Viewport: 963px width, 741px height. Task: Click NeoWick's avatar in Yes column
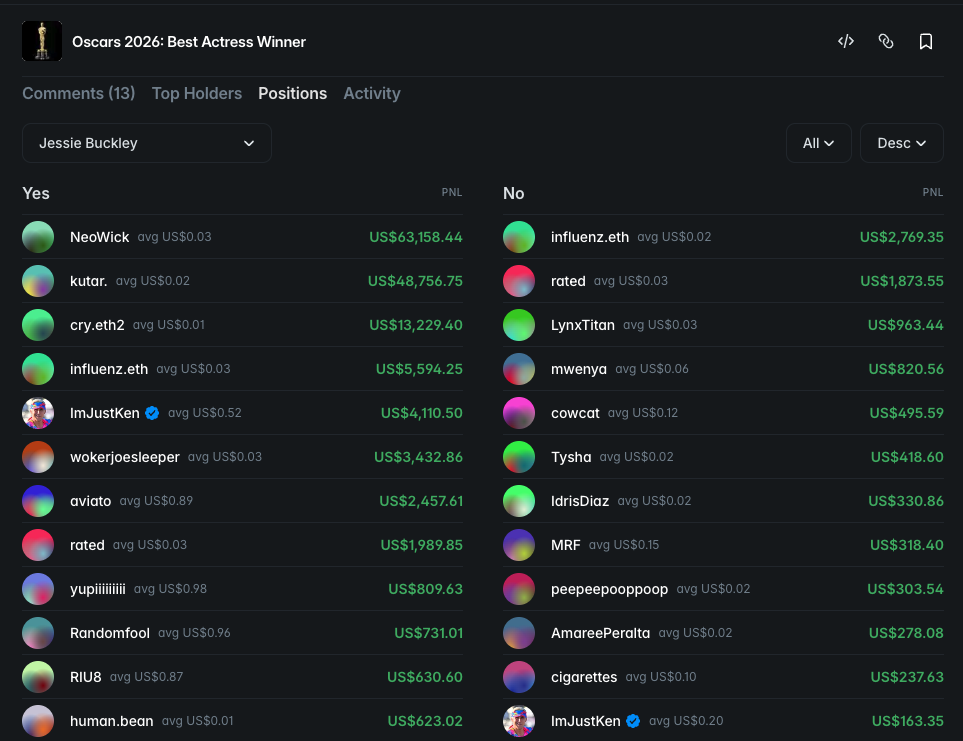[38, 237]
